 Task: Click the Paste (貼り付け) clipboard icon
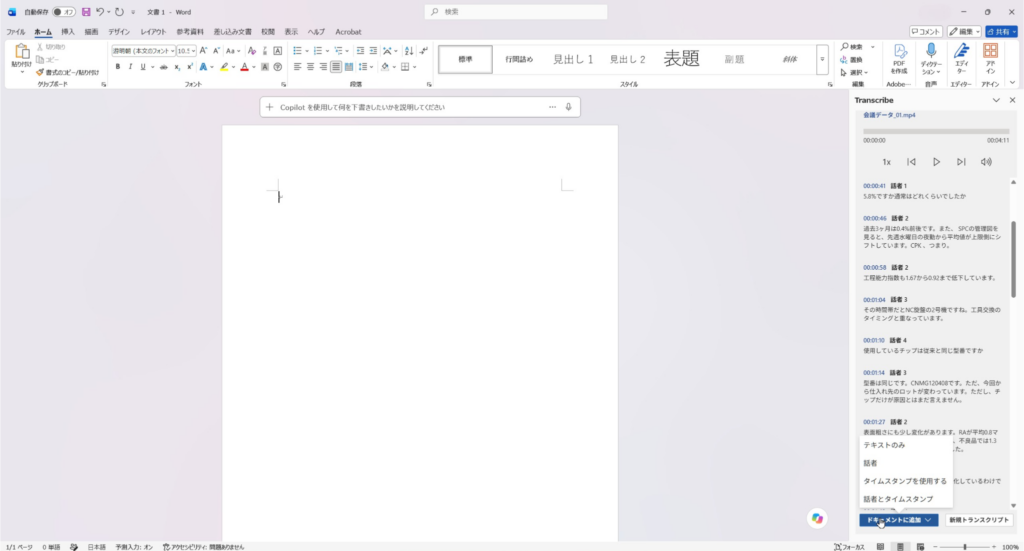tap(21, 52)
